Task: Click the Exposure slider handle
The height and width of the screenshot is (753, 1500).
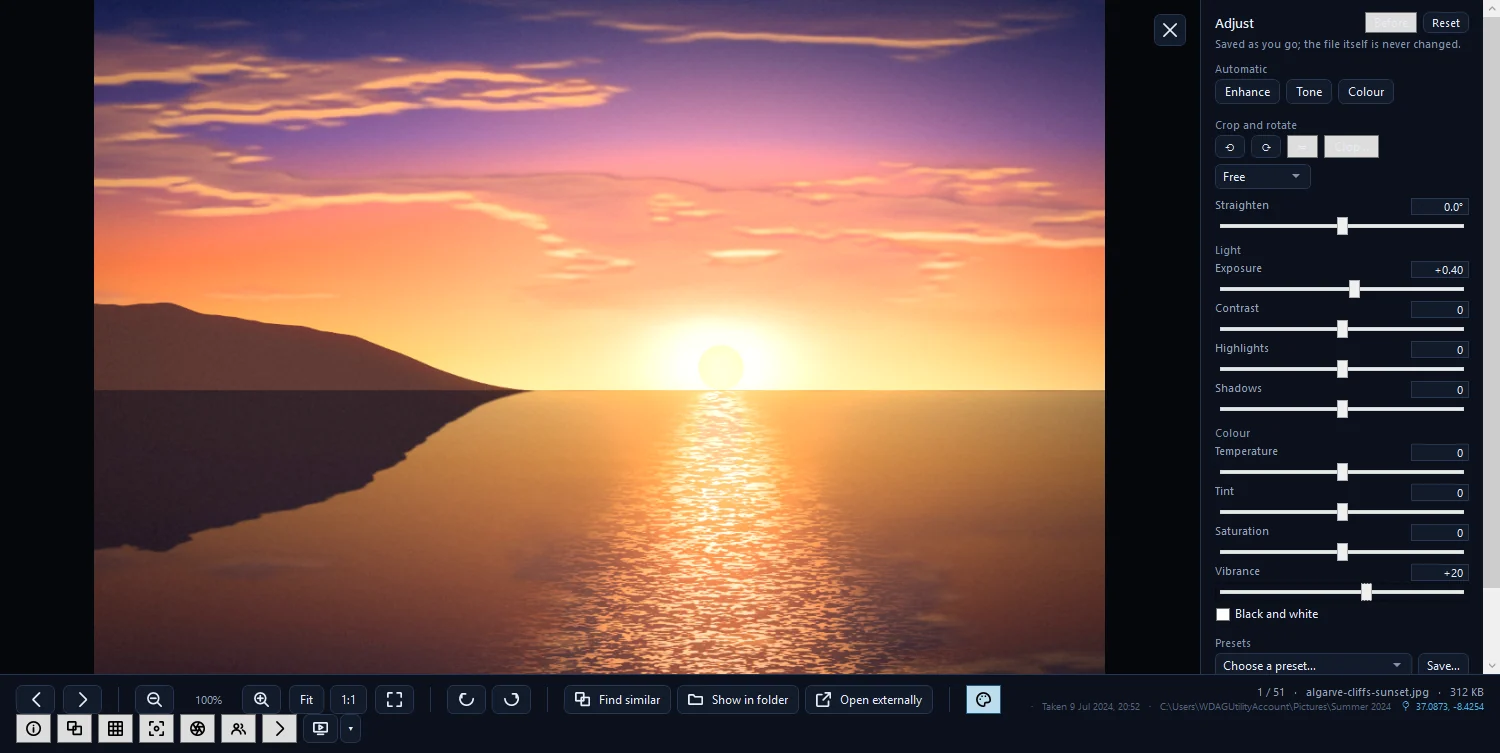Action: pyautogui.click(x=1354, y=289)
